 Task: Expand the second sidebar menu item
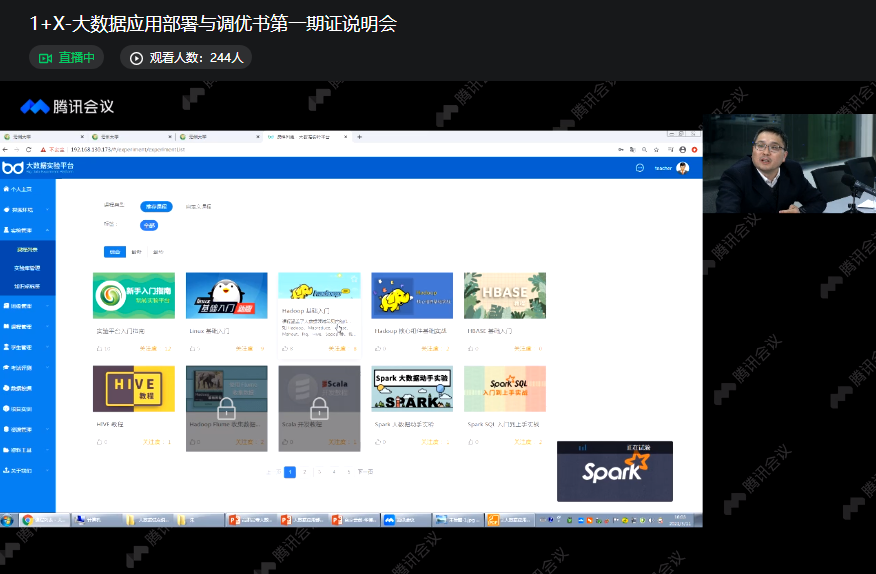[27, 210]
